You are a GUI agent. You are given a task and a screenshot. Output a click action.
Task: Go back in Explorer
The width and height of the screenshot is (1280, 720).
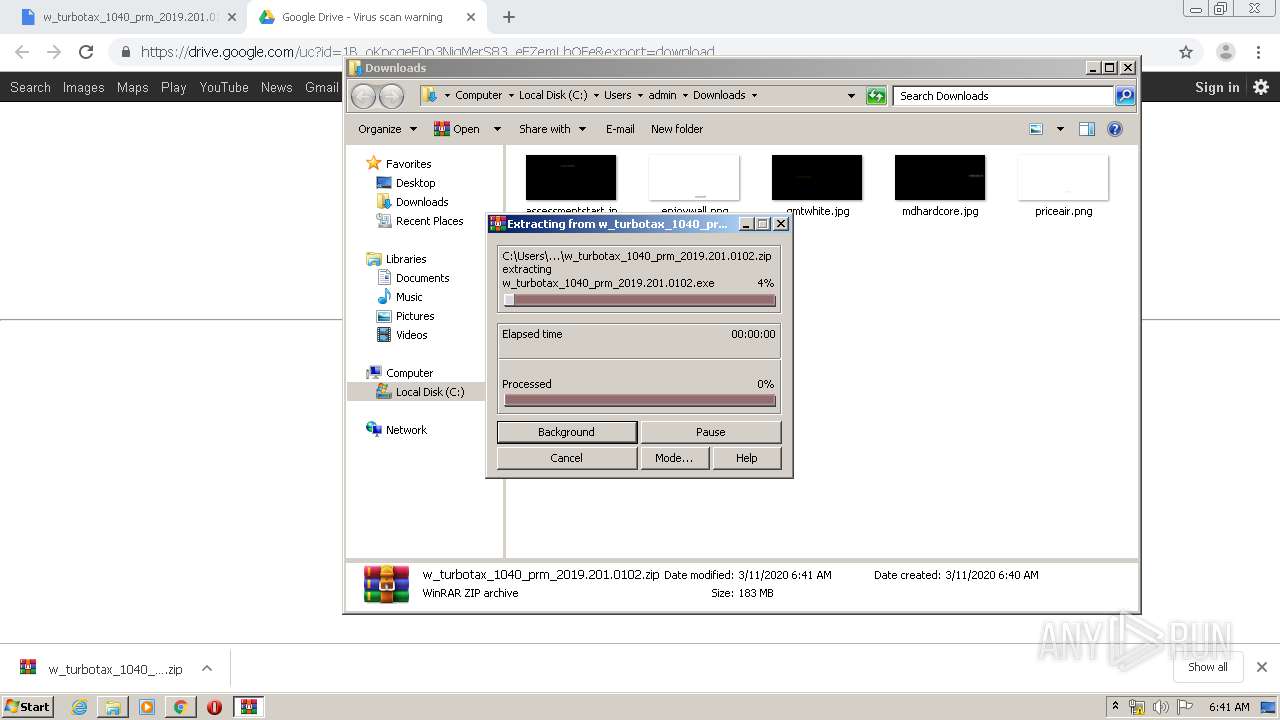coord(363,96)
